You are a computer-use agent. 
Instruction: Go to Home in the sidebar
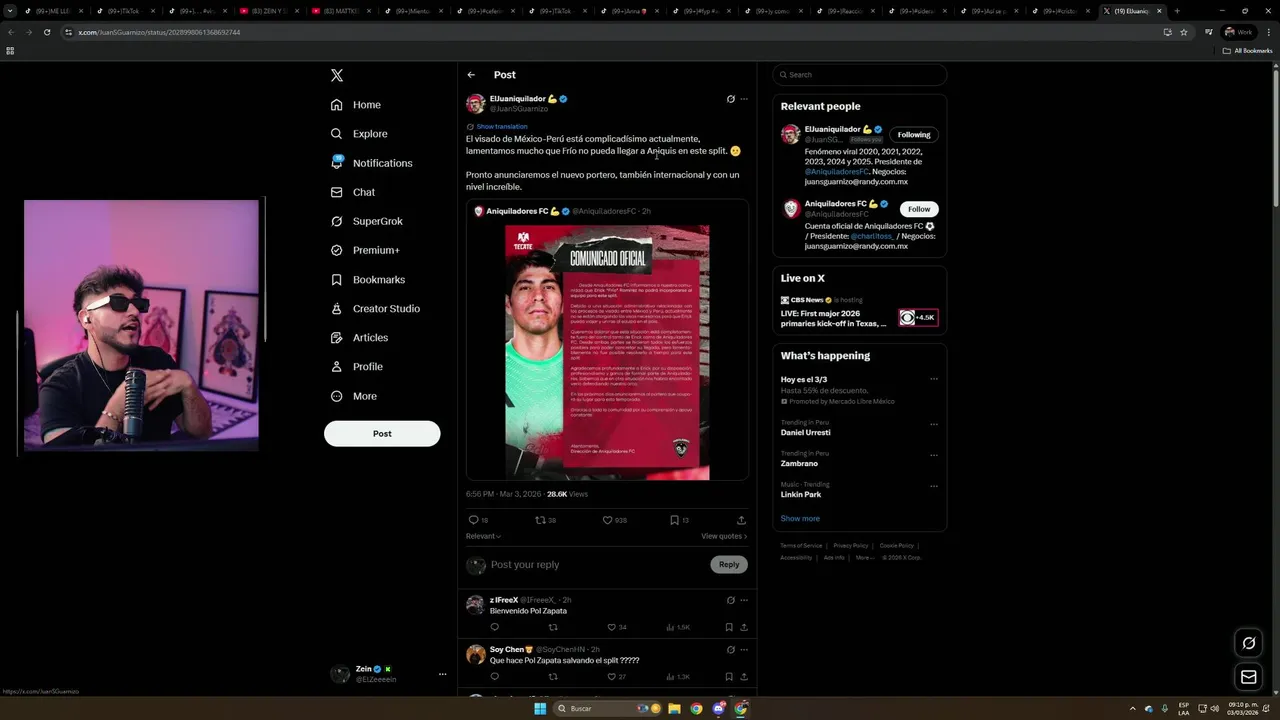coord(356,105)
